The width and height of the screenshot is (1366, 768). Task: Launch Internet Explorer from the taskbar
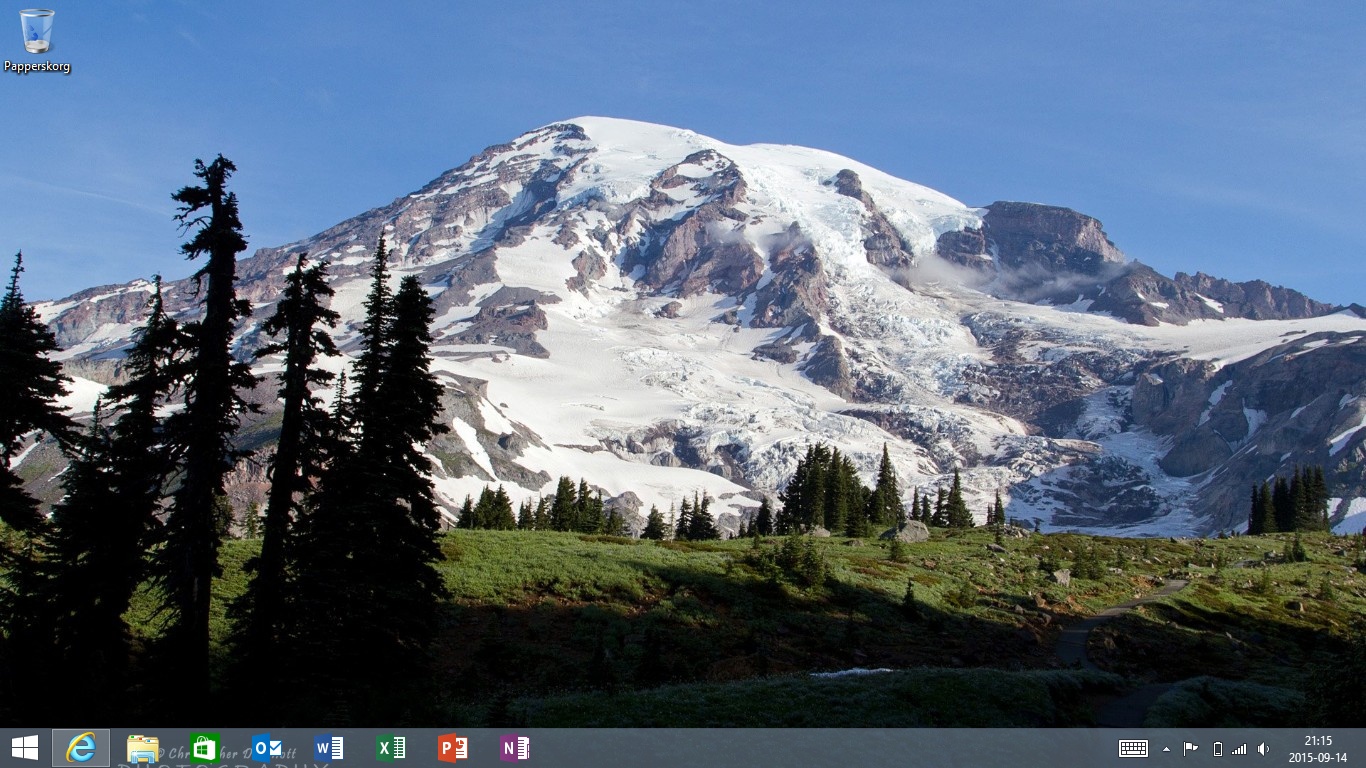(x=81, y=748)
